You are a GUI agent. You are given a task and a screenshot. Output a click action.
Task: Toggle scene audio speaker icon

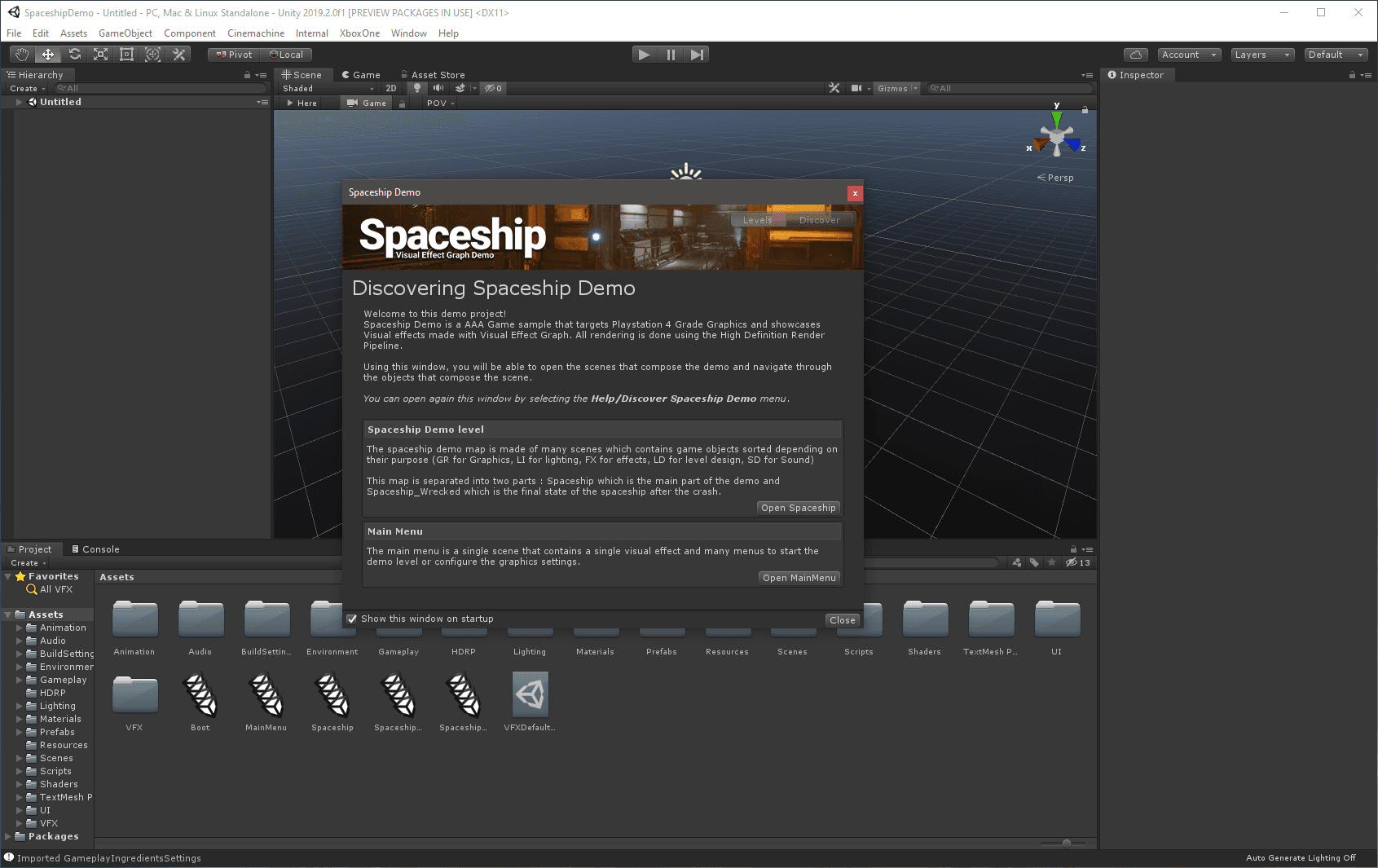(x=438, y=88)
